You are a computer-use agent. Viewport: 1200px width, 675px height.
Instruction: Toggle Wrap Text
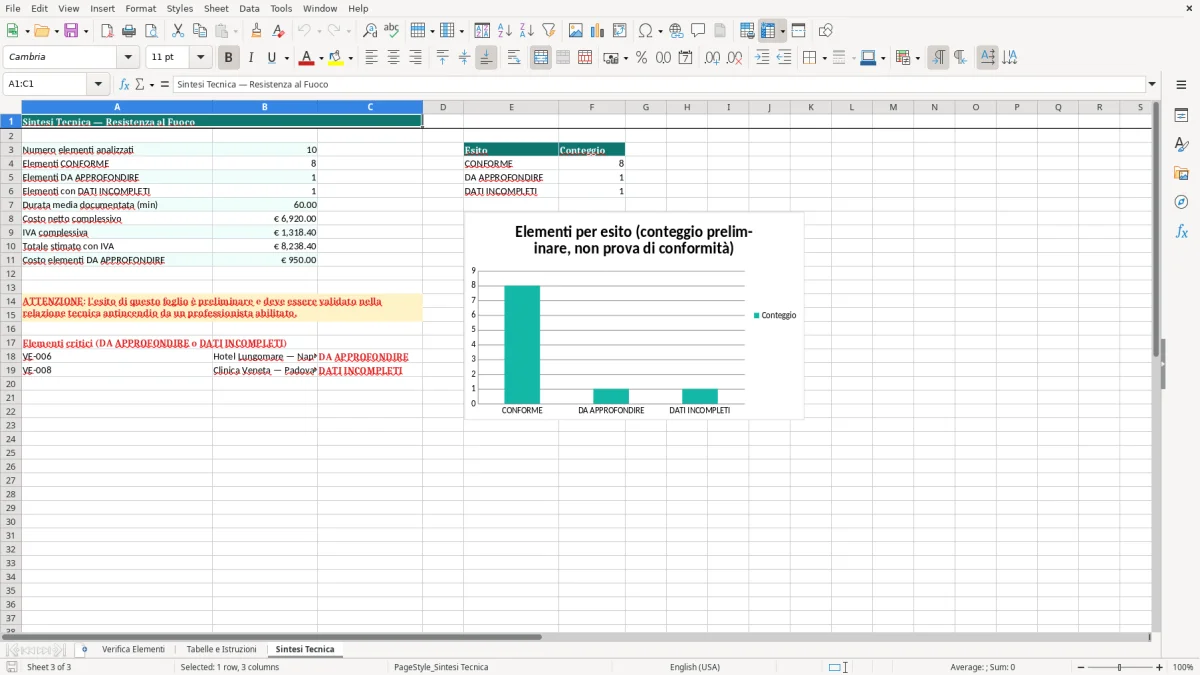point(514,58)
